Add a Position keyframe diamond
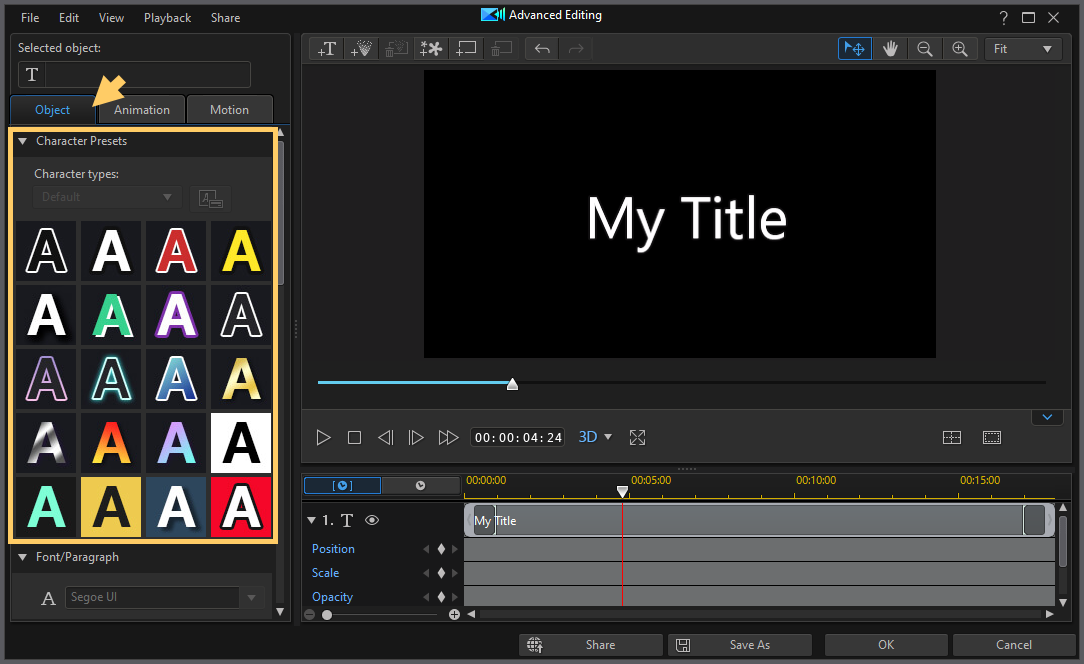Image resolution: width=1084 pixels, height=664 pixels. click(440, 548)
